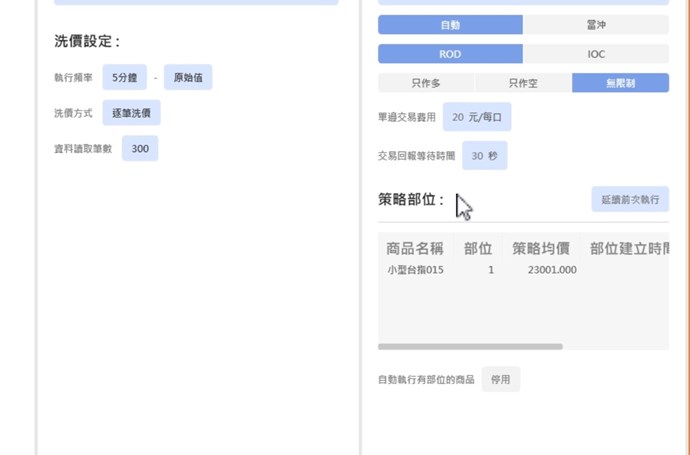
Task: Click the 策略均價 column header
Action: 541,248
